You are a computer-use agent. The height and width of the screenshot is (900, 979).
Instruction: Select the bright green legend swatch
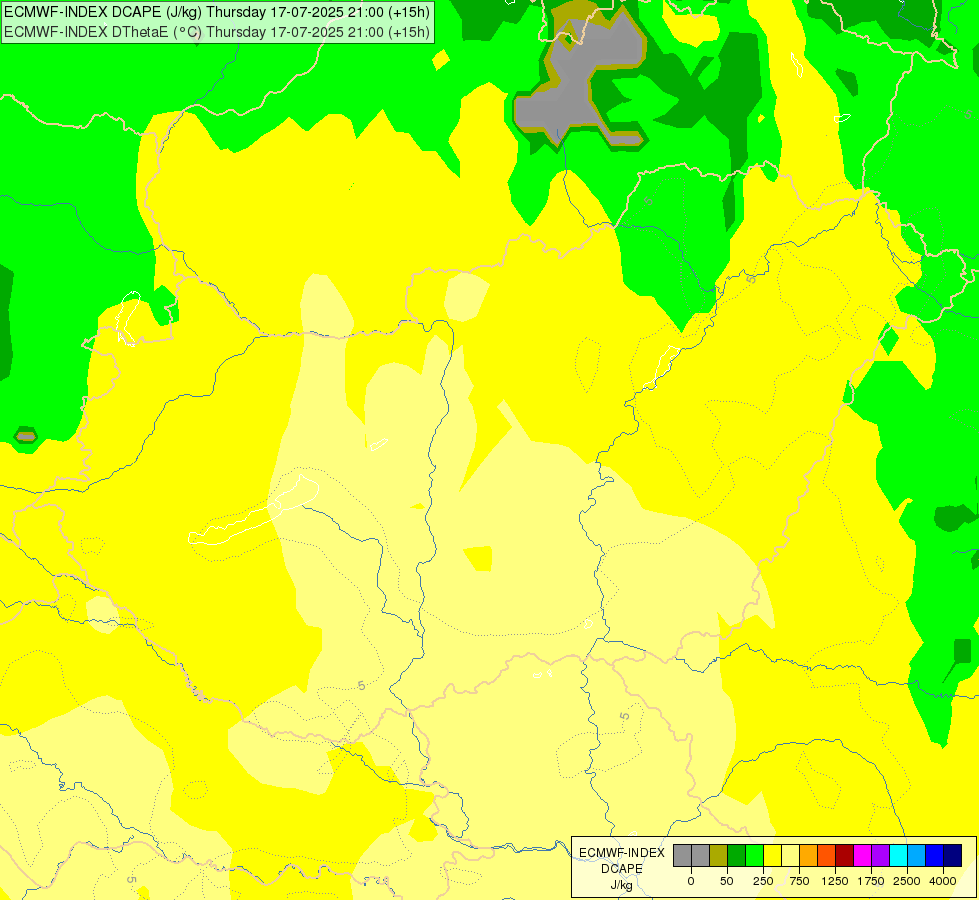click(754, 855)
